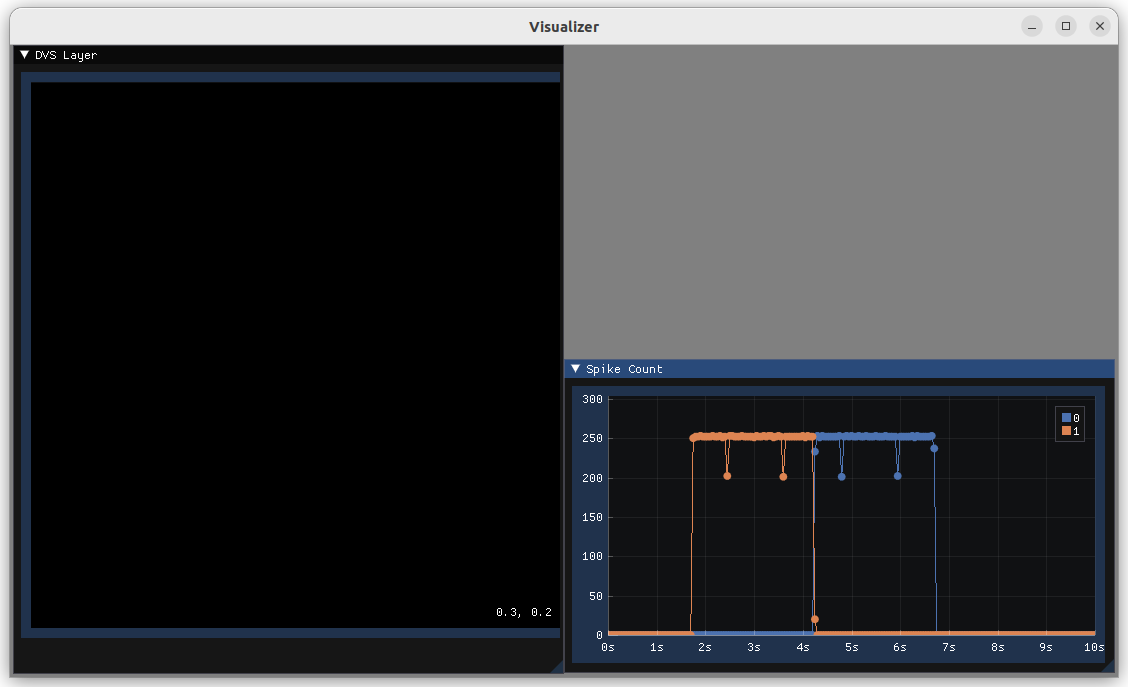Click the 4s x-axis label
This screenshot has width=1128, height=687.
tap(803, 647)
